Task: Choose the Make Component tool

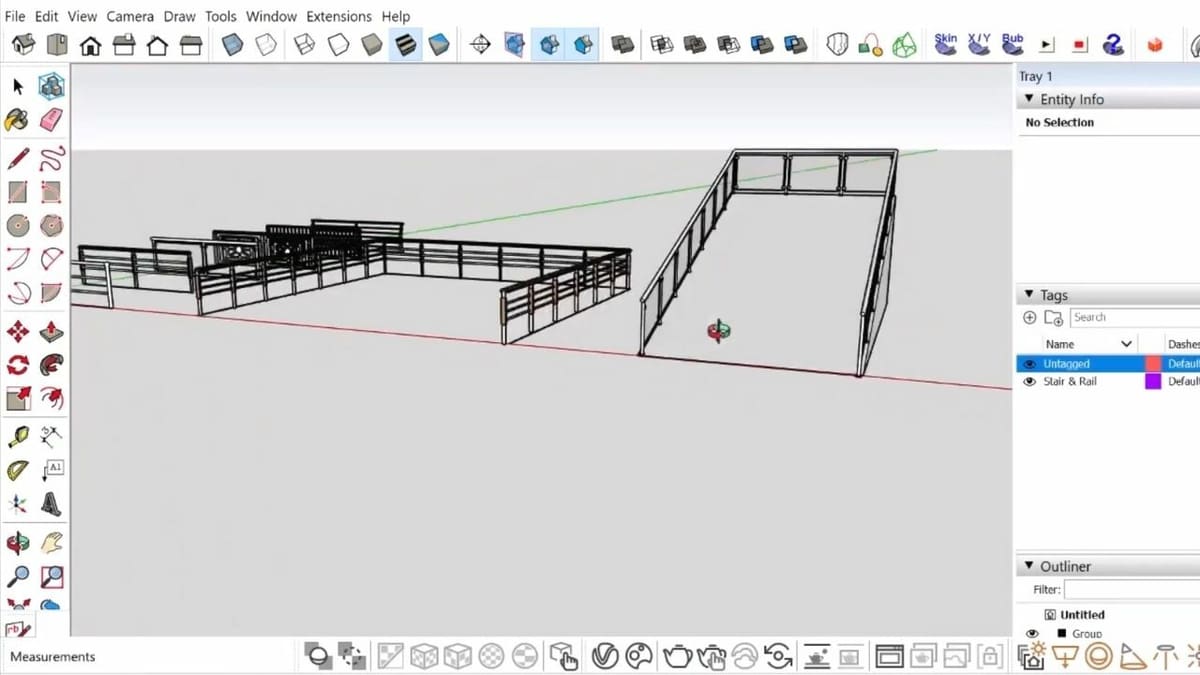Action: point(52,86)
